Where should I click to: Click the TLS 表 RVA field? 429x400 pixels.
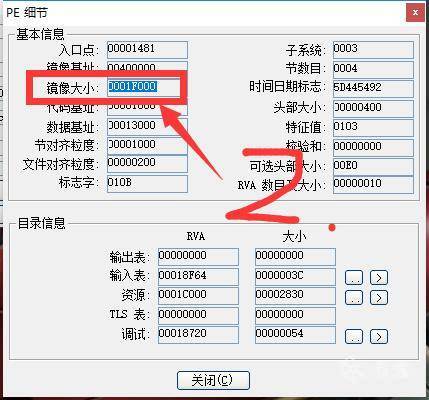[198, 315]
